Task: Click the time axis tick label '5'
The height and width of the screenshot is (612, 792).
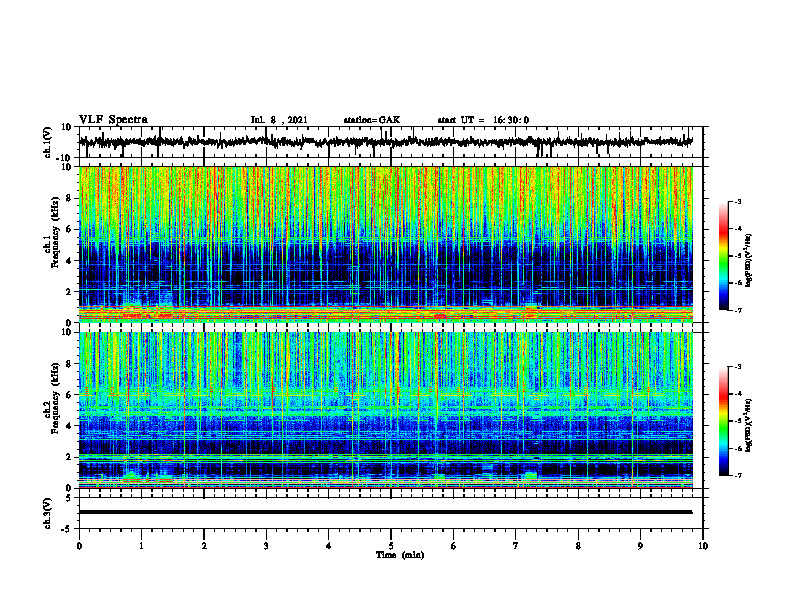Action: [391, 546]
